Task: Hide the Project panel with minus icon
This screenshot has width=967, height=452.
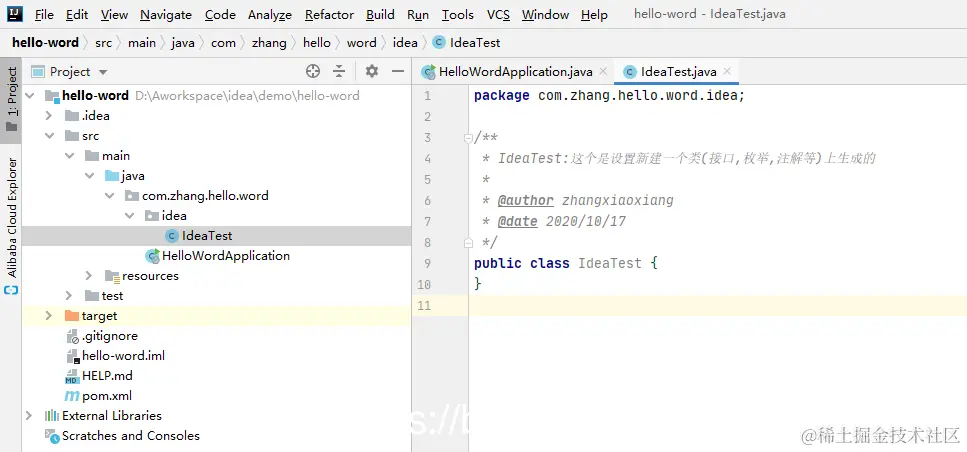Action: coord(398,72)
